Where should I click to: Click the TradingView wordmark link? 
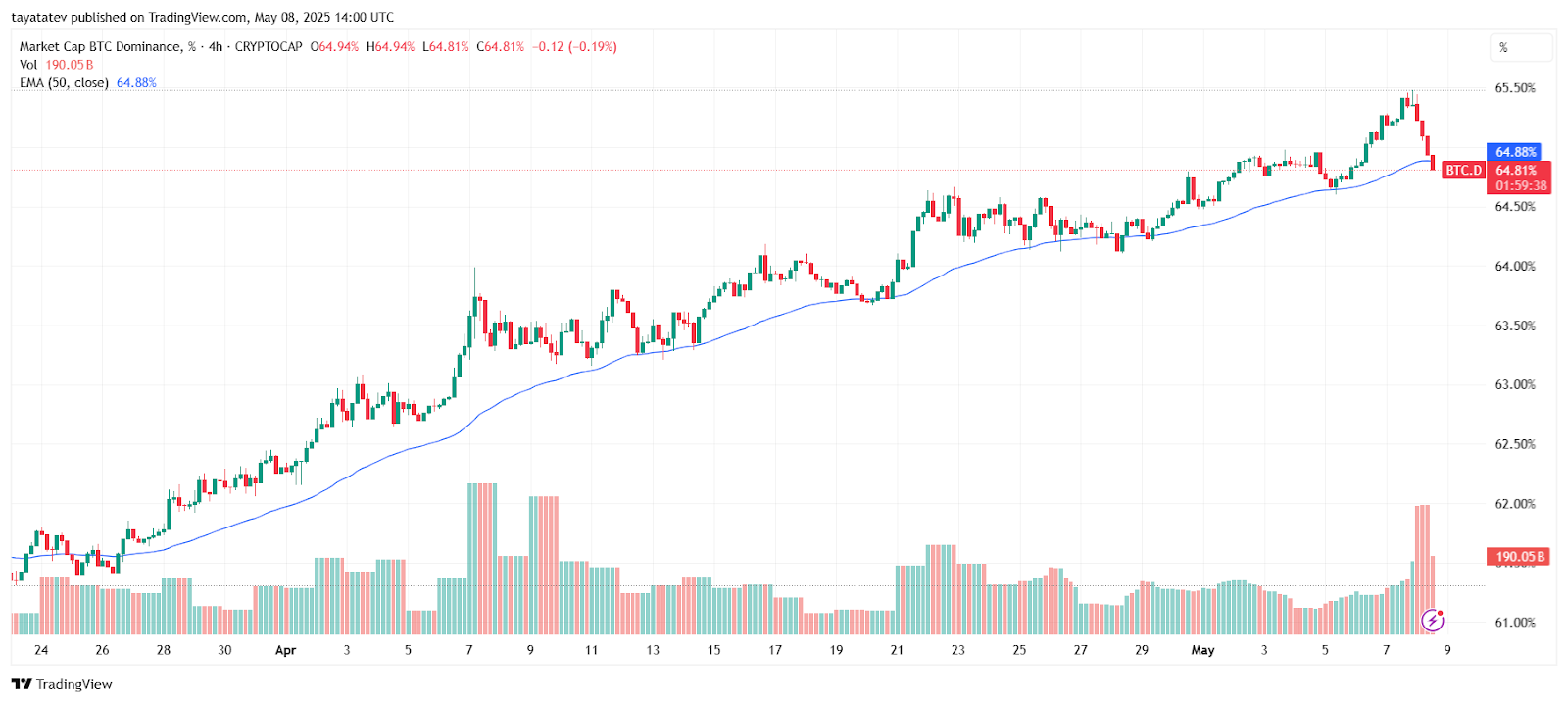coord(74,684)
